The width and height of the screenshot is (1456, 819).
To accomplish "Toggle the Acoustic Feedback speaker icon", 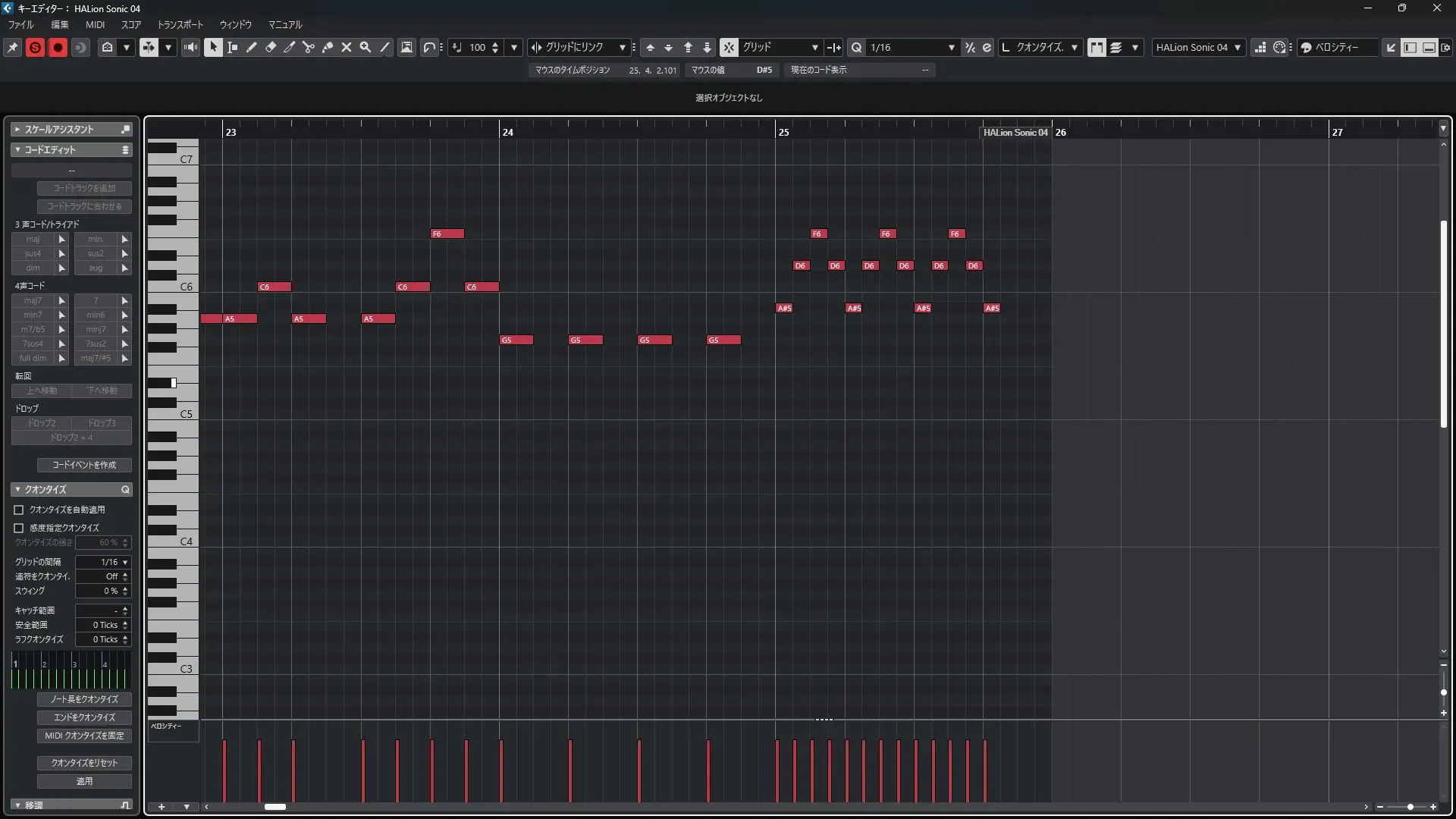I will click(x=191, y=47).
